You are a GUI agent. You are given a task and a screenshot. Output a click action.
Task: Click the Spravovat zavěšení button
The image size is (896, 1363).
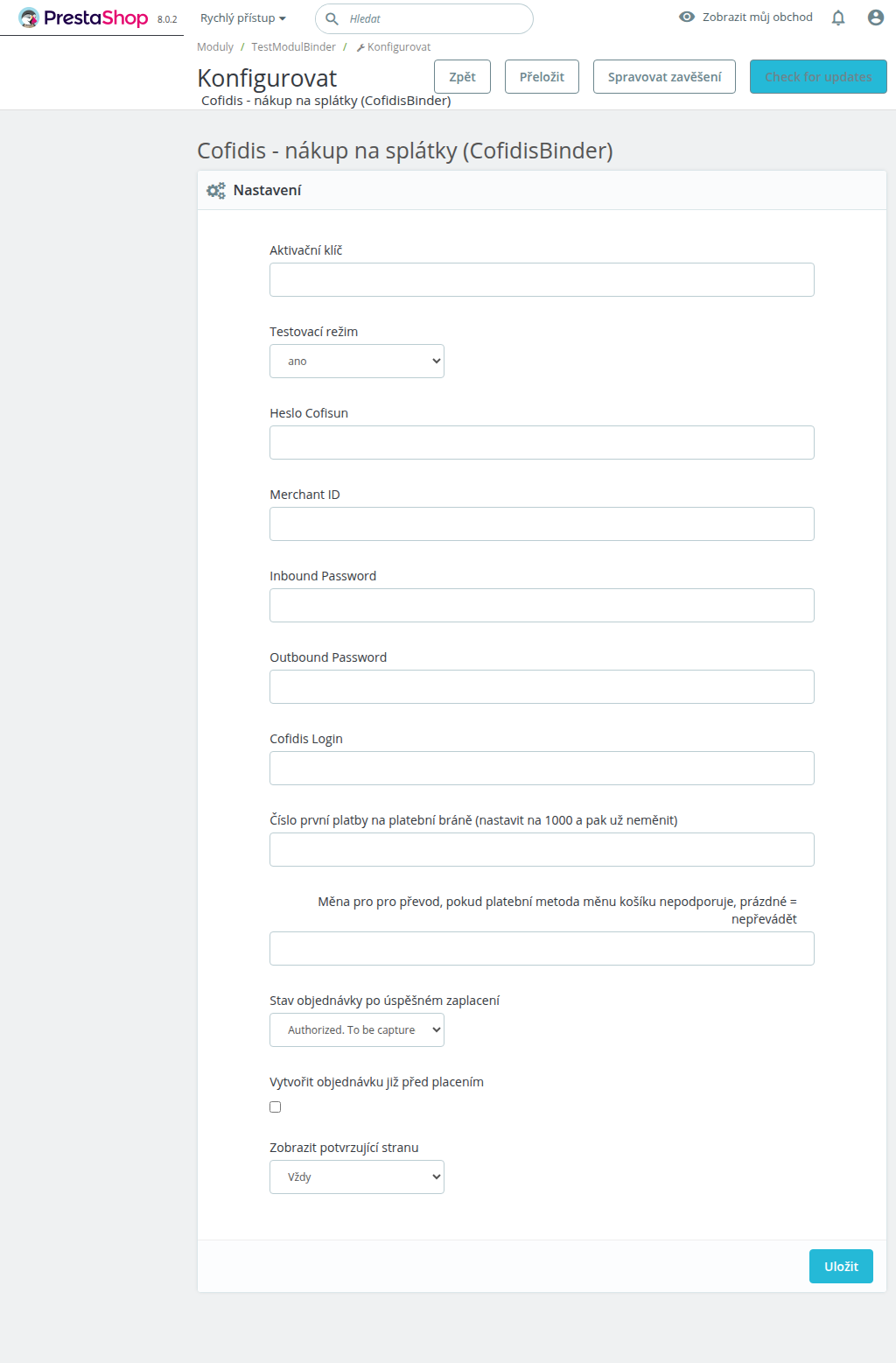tap(664, 77)
